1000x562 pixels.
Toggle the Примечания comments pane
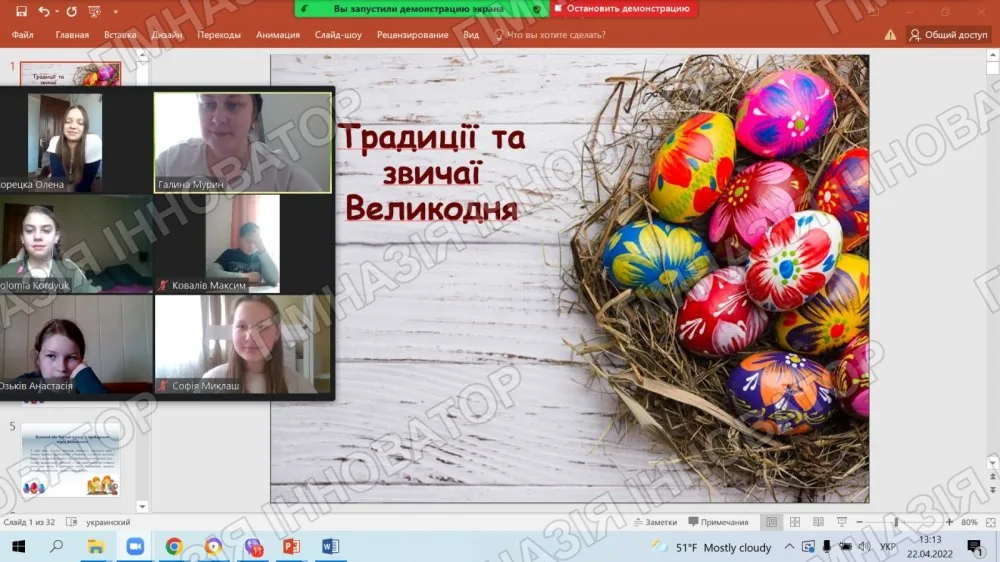pyautogui.click(x=719, y=522)
